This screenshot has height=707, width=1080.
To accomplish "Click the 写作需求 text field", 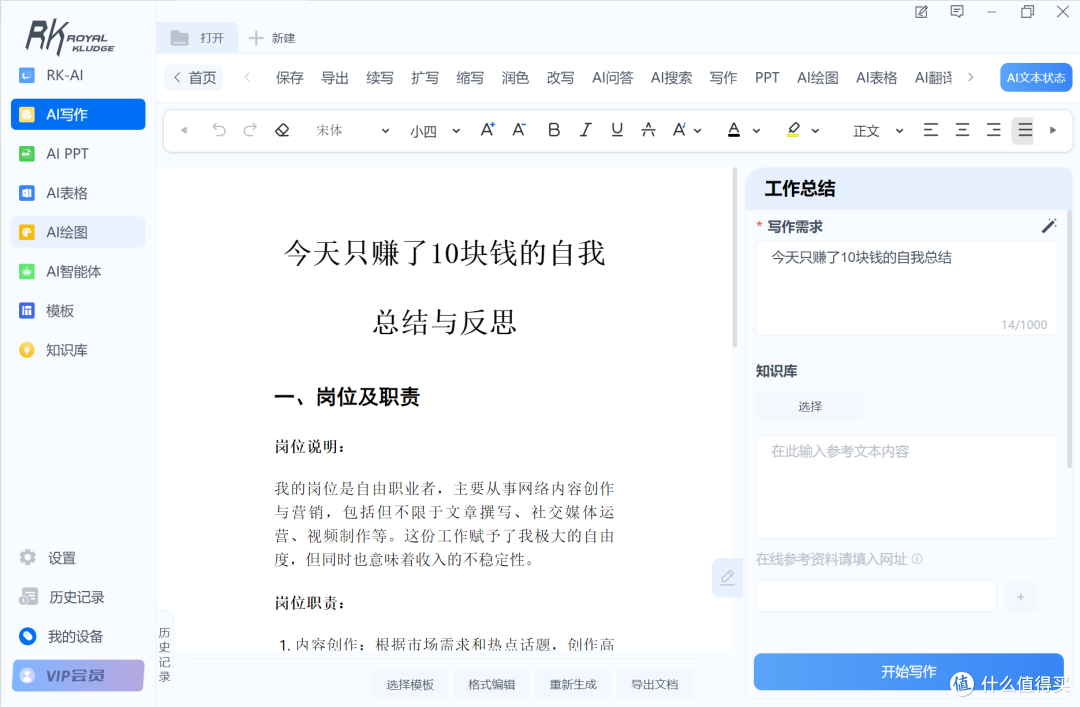I will click(906, 288).
